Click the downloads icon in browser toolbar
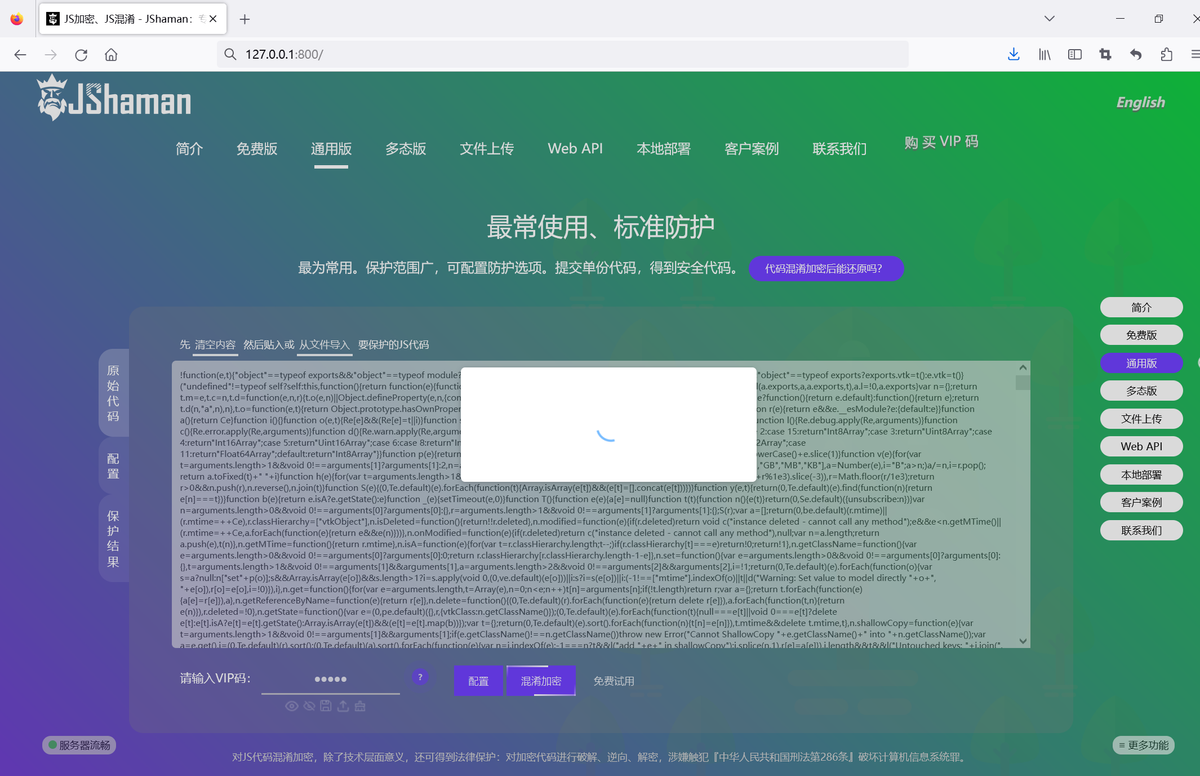This screenshot has height=776, width=1200. pos(1013,55)
